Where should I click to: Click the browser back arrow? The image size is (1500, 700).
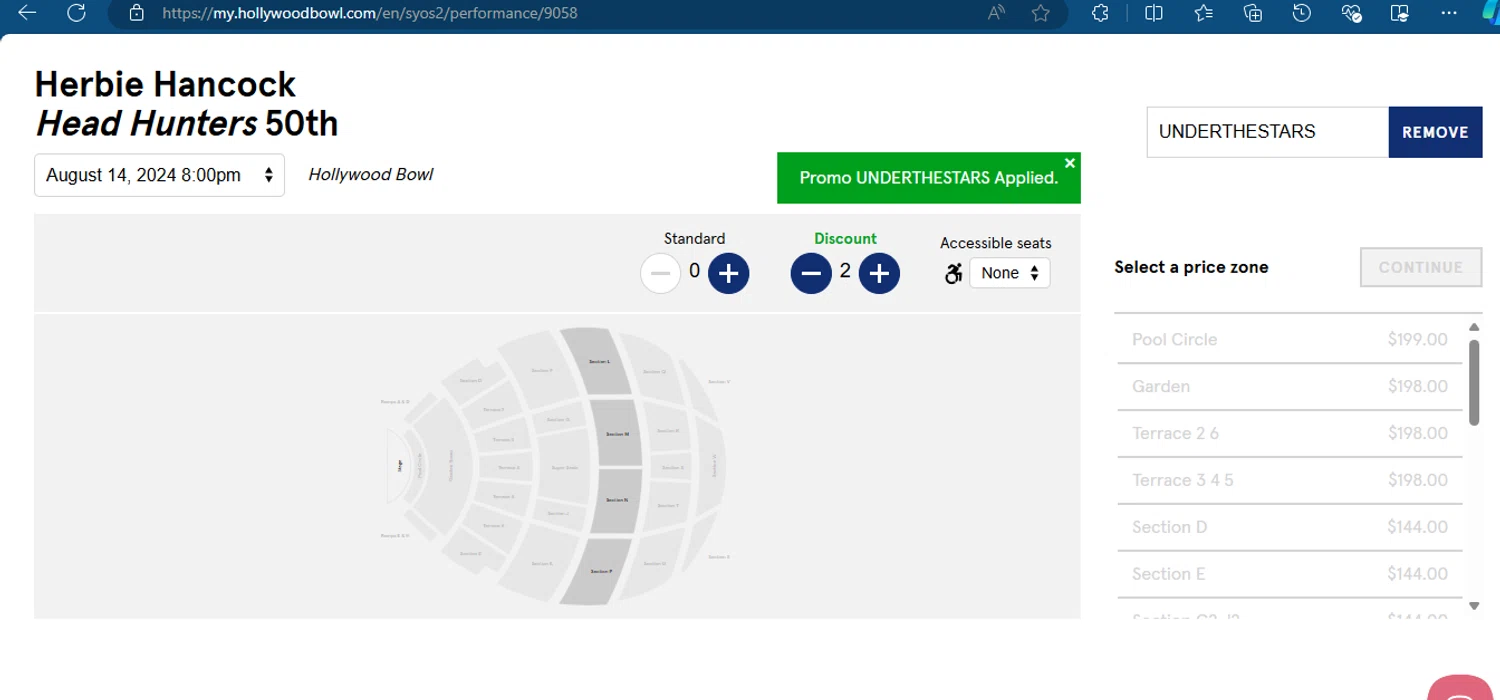click(x=27, y=13)
